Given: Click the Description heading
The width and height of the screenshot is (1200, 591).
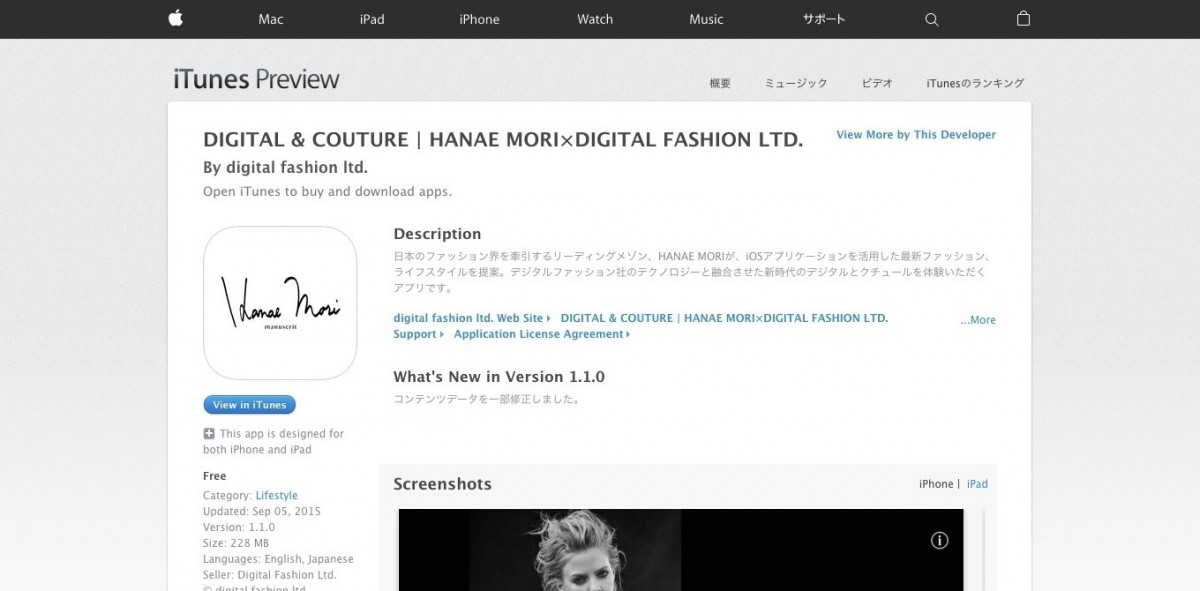Looking at the screenshot, I should [437, 234].
